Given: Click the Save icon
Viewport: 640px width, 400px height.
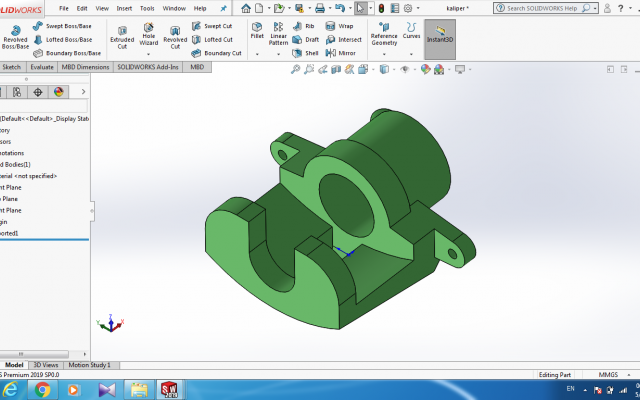Looking at the screenshot, I should click(299, 8).
